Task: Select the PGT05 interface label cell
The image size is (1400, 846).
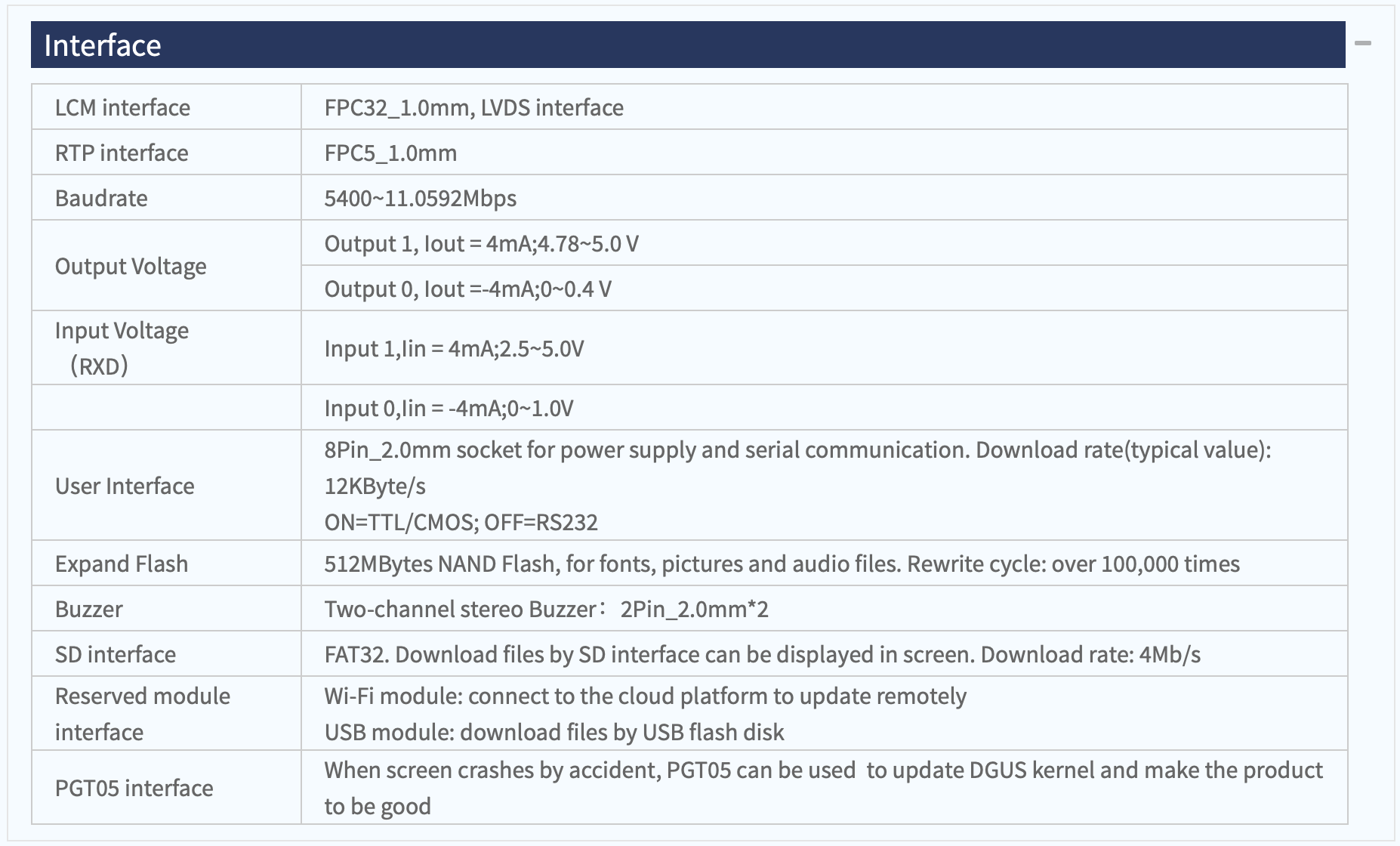Action: click(166, 788)
